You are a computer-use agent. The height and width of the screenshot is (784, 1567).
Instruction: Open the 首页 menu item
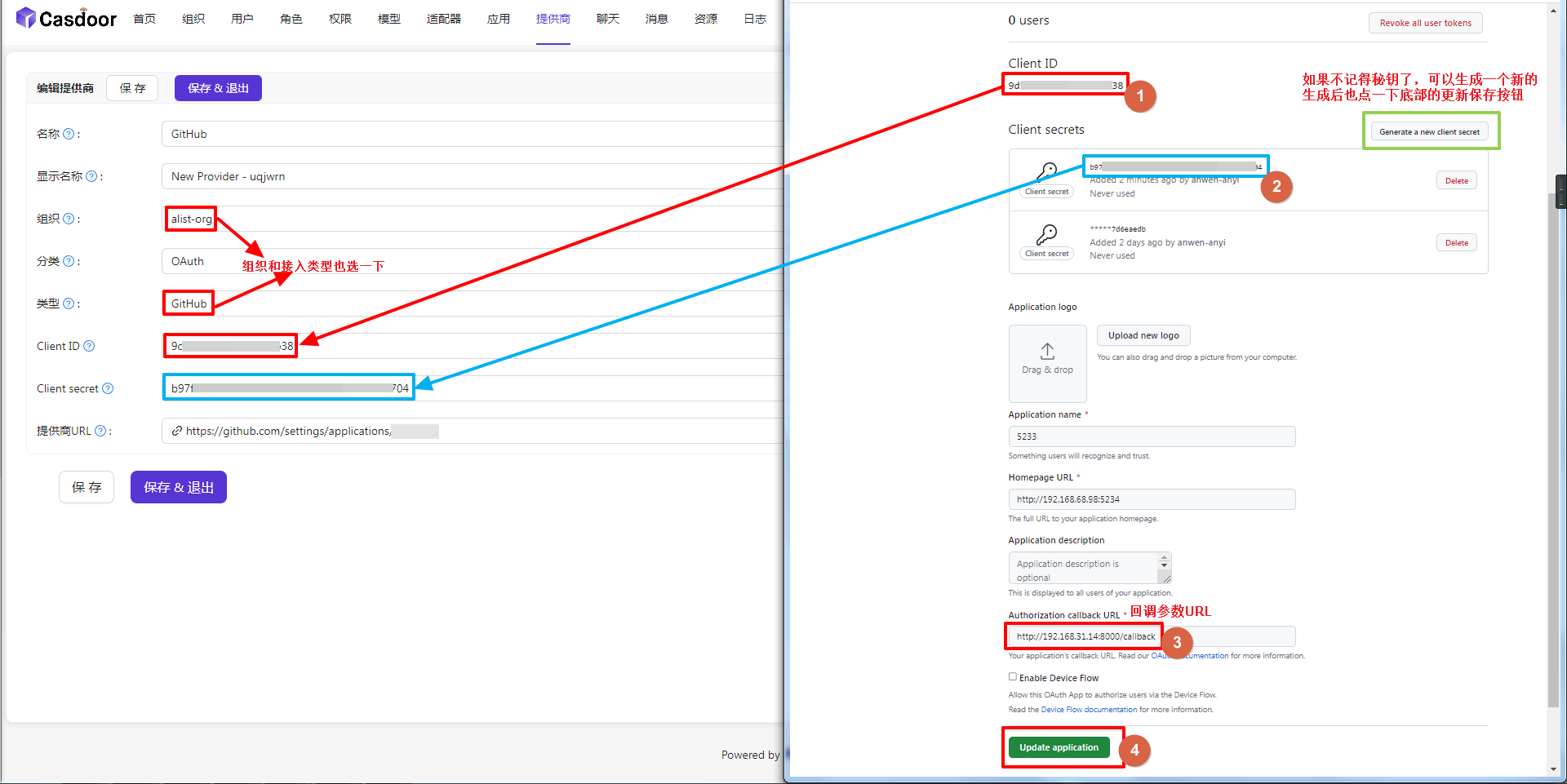144,19
